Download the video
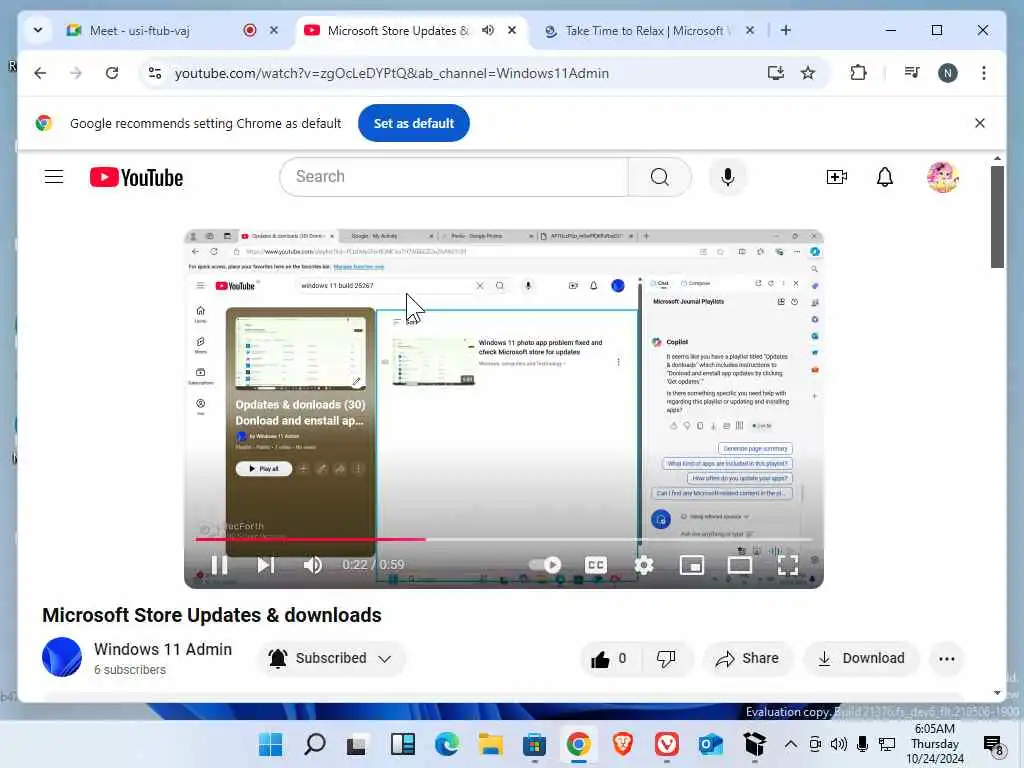 tap(861, 658)
